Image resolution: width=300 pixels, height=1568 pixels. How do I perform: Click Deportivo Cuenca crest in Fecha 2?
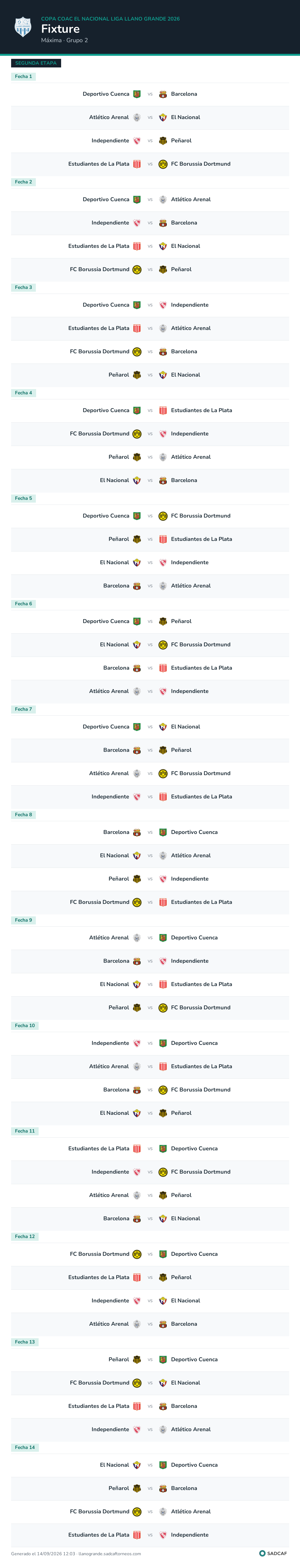[x=137, y=200]
